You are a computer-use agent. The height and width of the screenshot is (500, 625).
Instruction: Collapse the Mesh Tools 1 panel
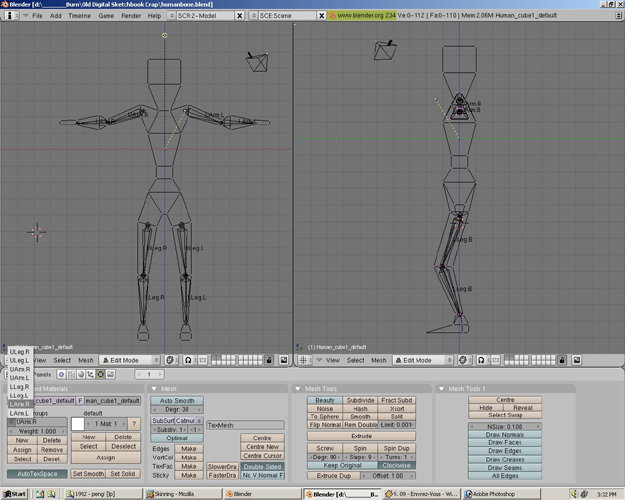(441, 389)
